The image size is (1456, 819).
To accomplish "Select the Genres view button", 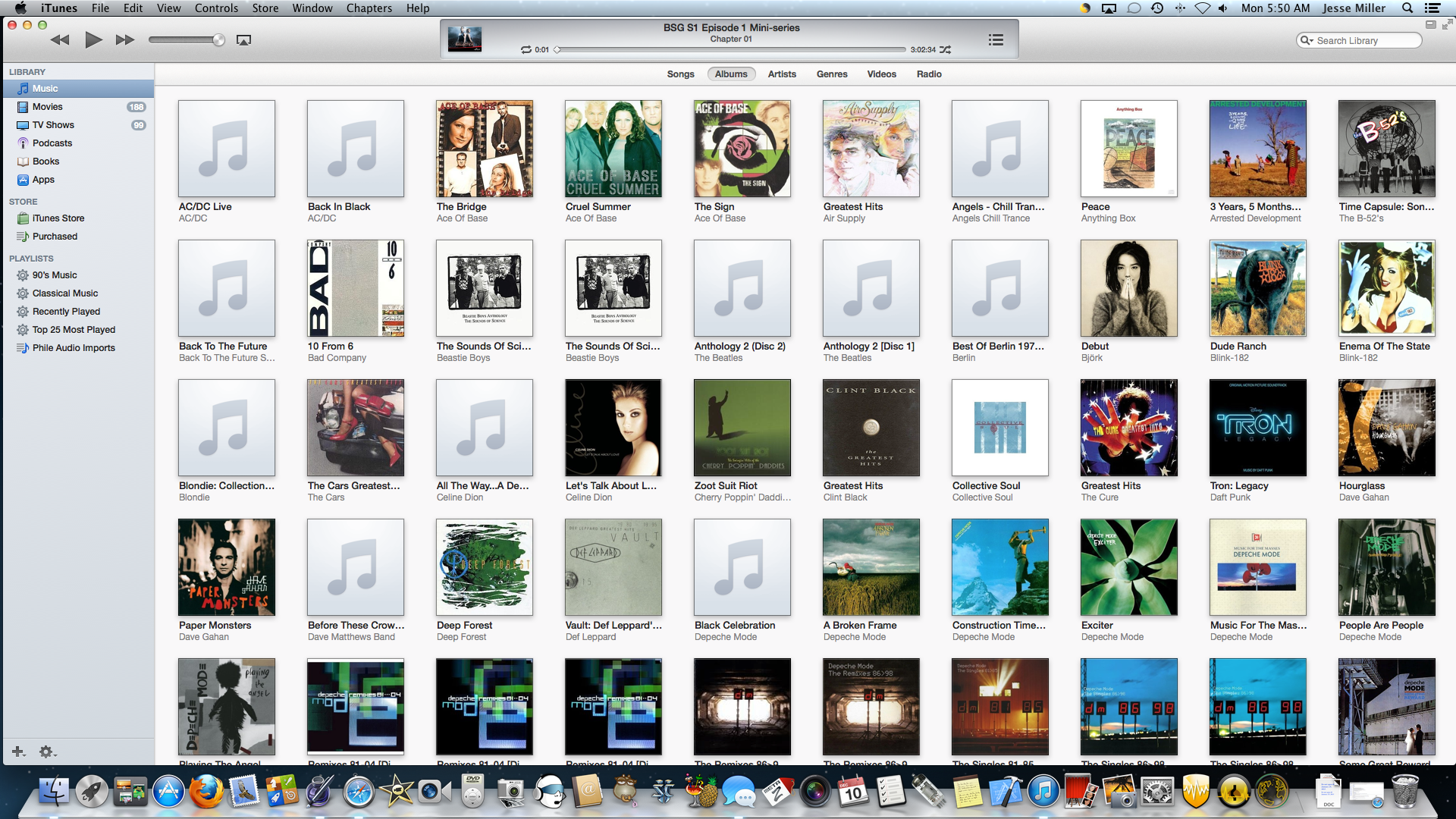I will (x=831, y=74).
